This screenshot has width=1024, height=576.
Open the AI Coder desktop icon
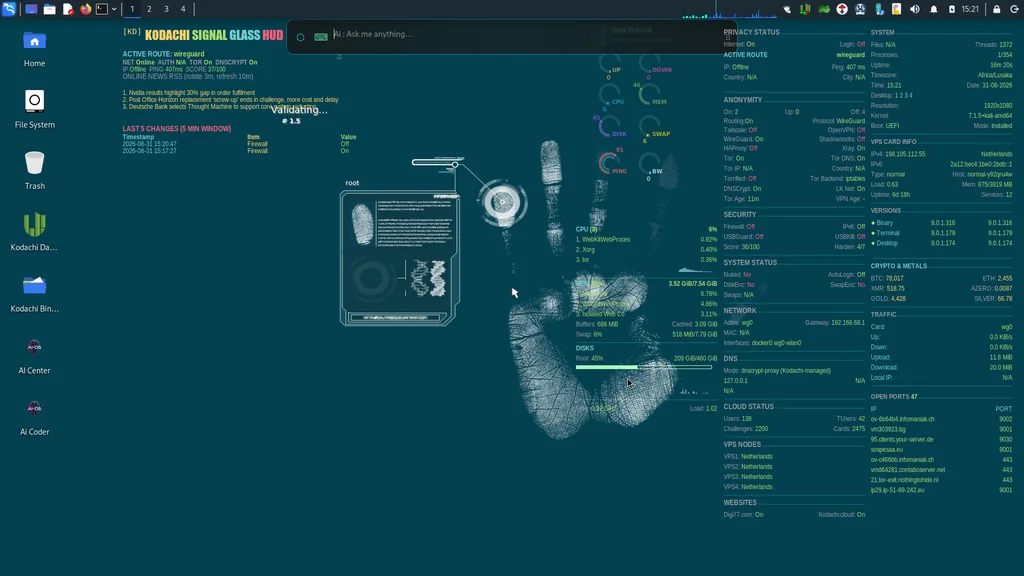click(x=35, y=417)
